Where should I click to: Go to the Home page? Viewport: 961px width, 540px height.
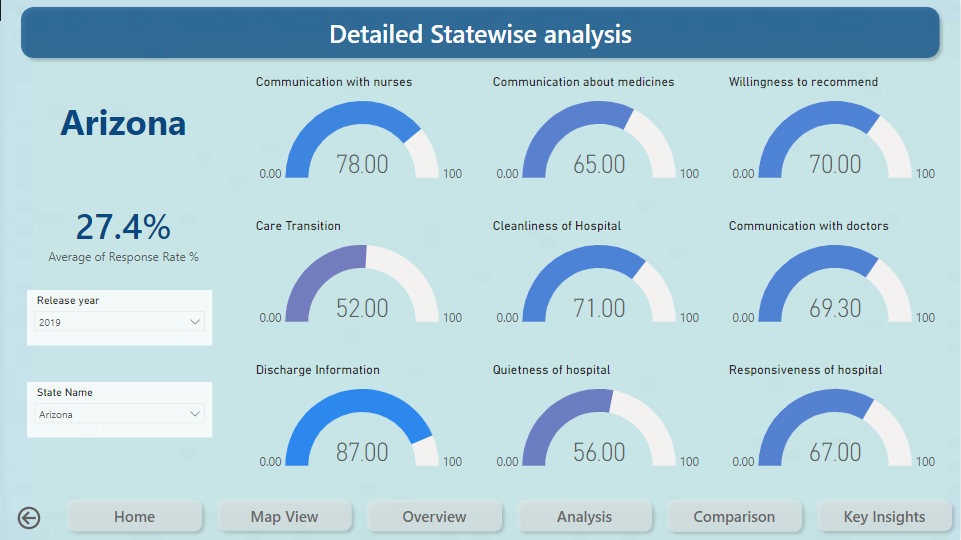coord(135,516)
